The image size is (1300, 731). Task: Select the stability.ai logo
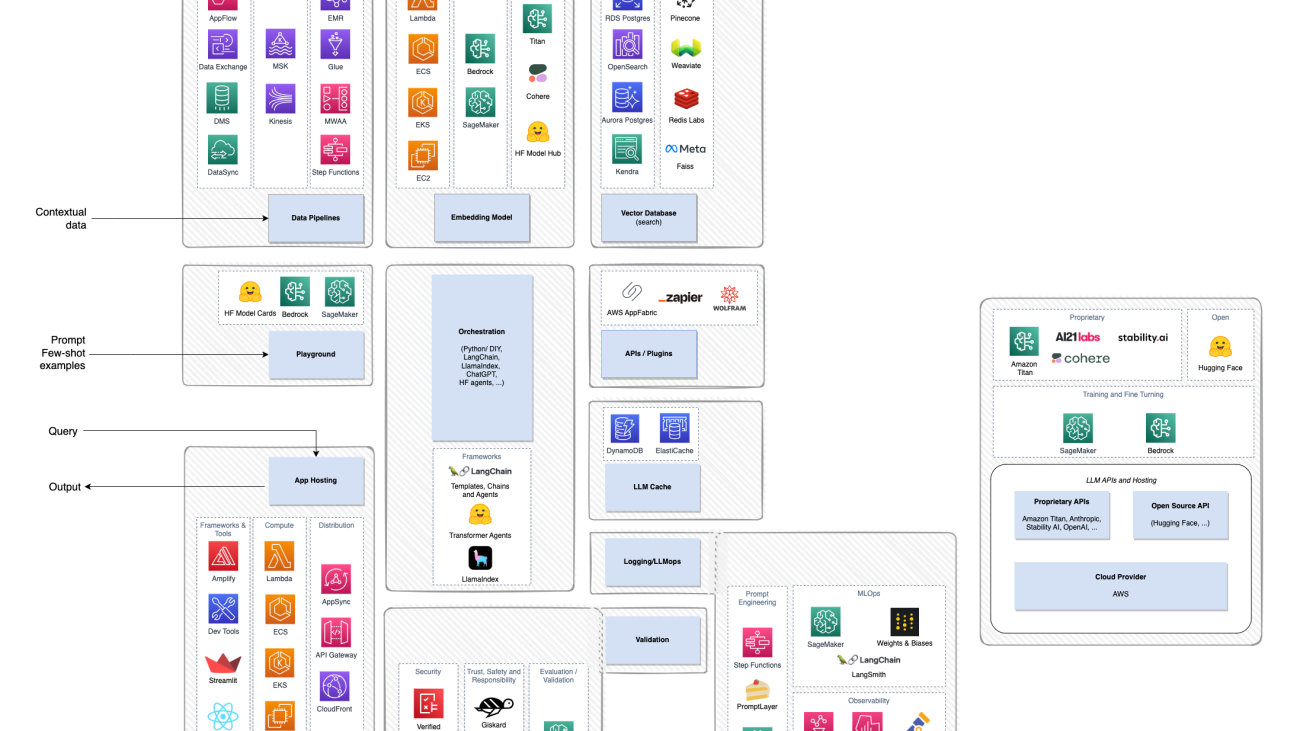coord(1142,338)
